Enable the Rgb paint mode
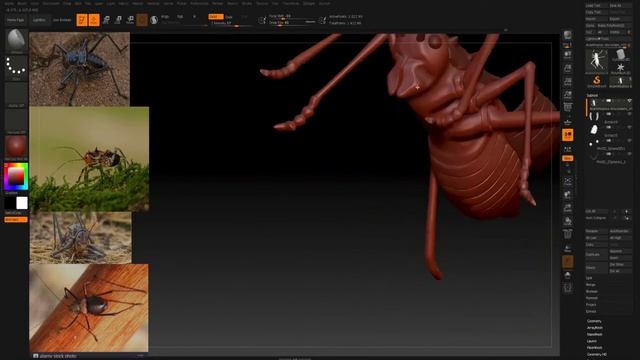The image size is (640, 360). point(180,17)
